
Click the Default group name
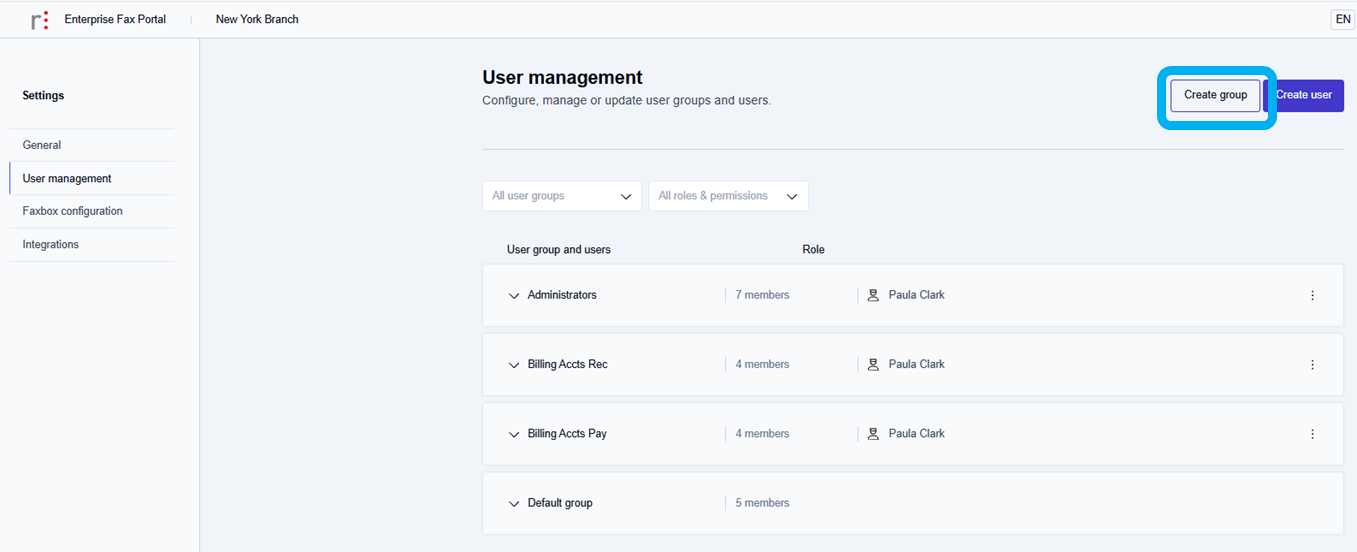560,503
